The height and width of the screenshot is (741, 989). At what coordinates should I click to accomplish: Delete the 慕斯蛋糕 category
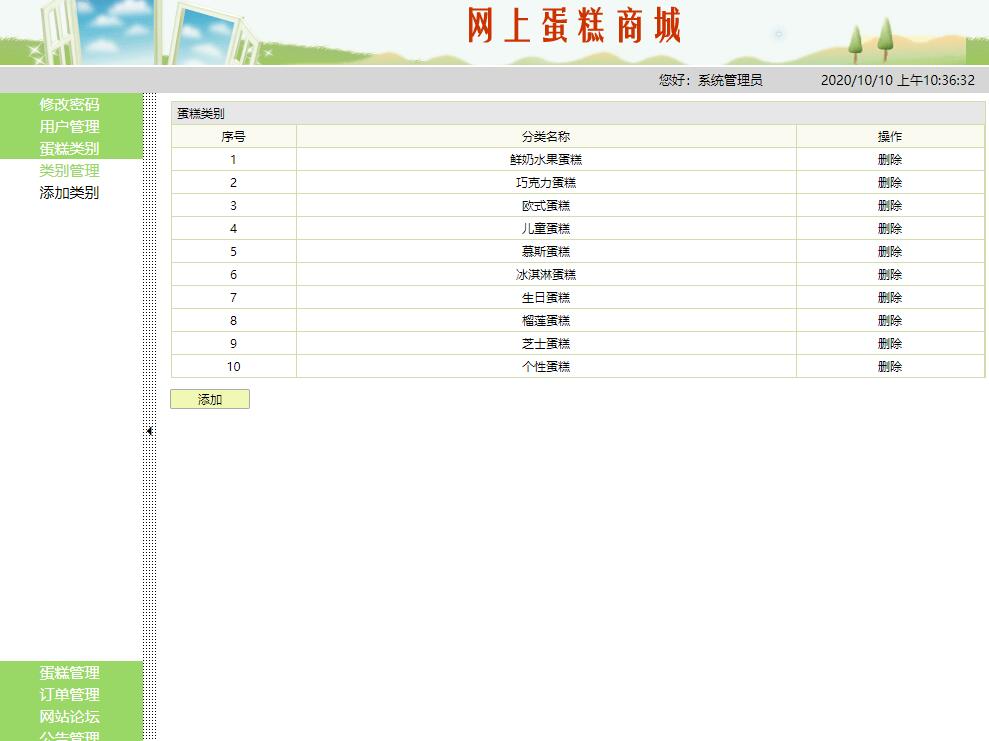890,252
